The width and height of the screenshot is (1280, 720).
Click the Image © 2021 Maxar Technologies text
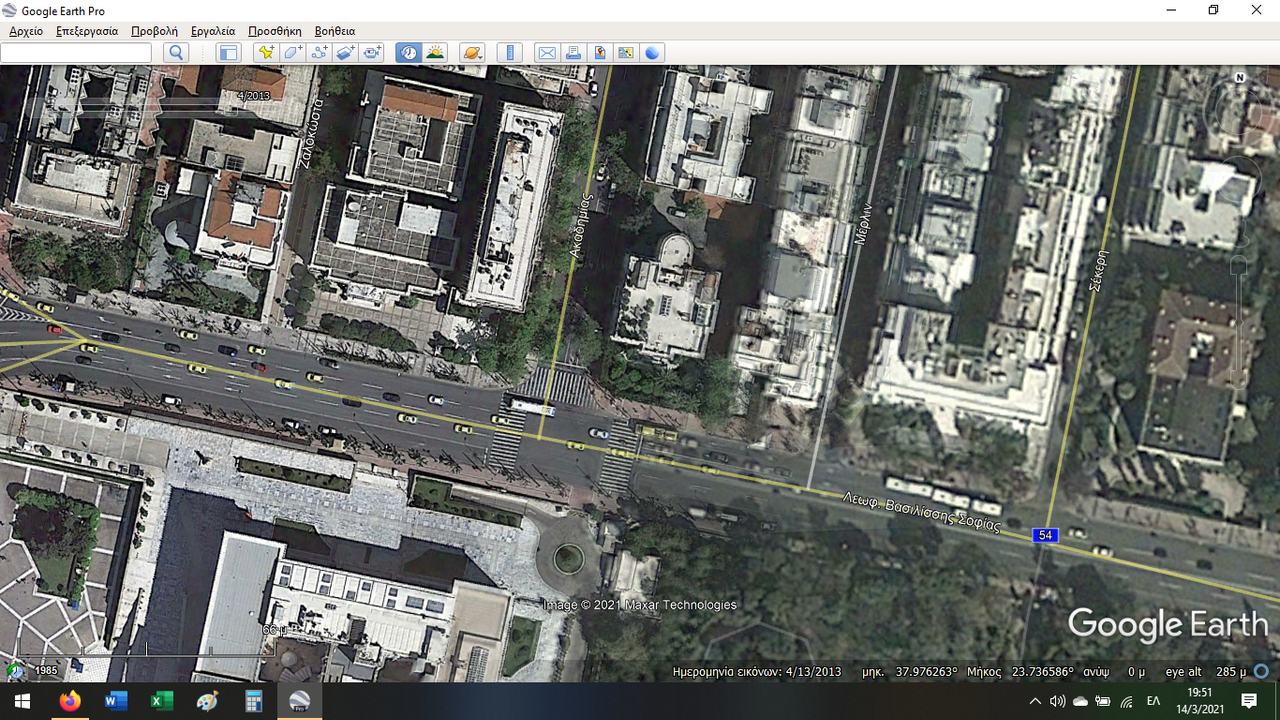640,605
